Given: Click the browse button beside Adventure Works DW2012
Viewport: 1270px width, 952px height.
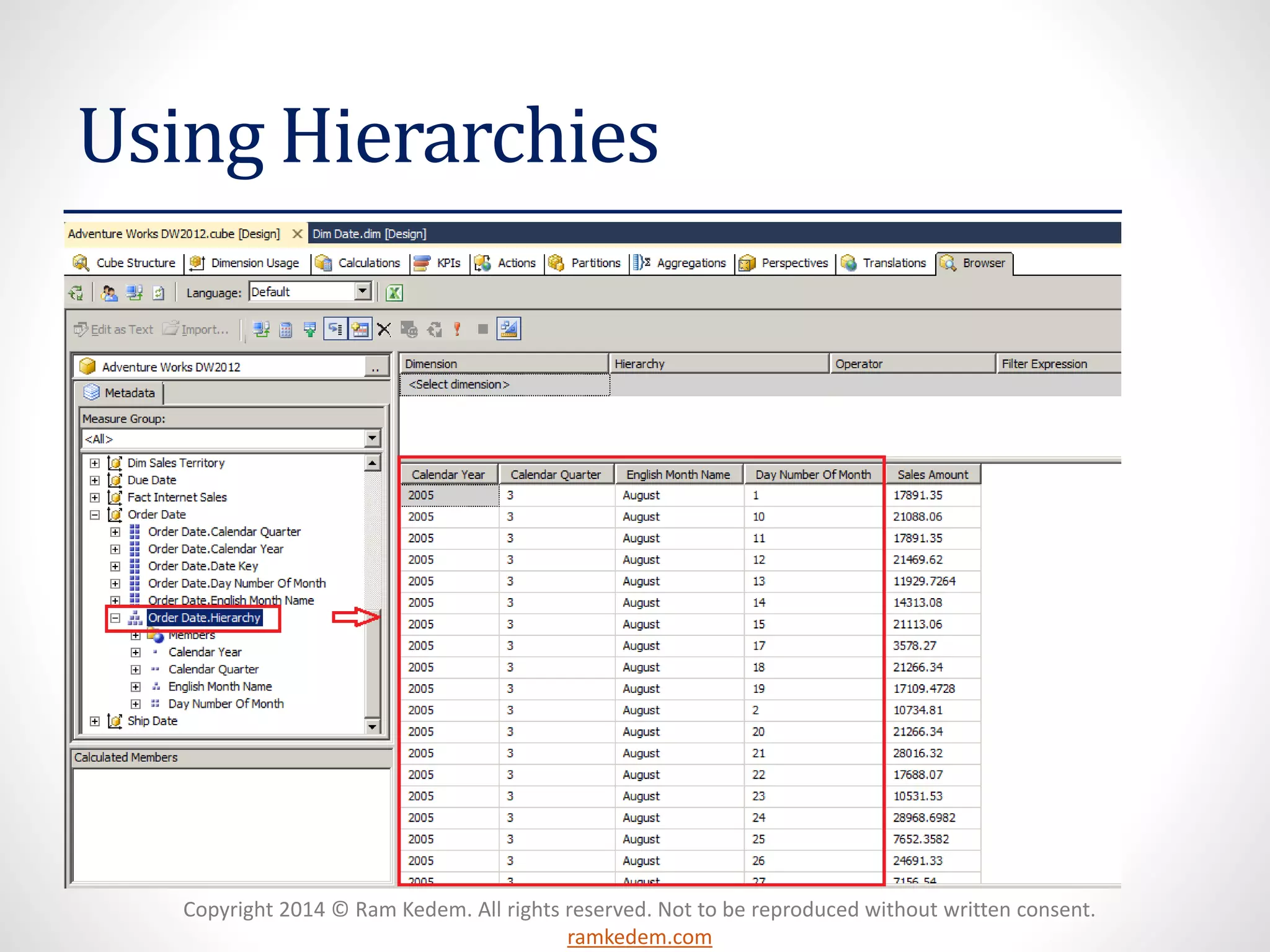Looking at the screenshot, I should pos(375,367).
